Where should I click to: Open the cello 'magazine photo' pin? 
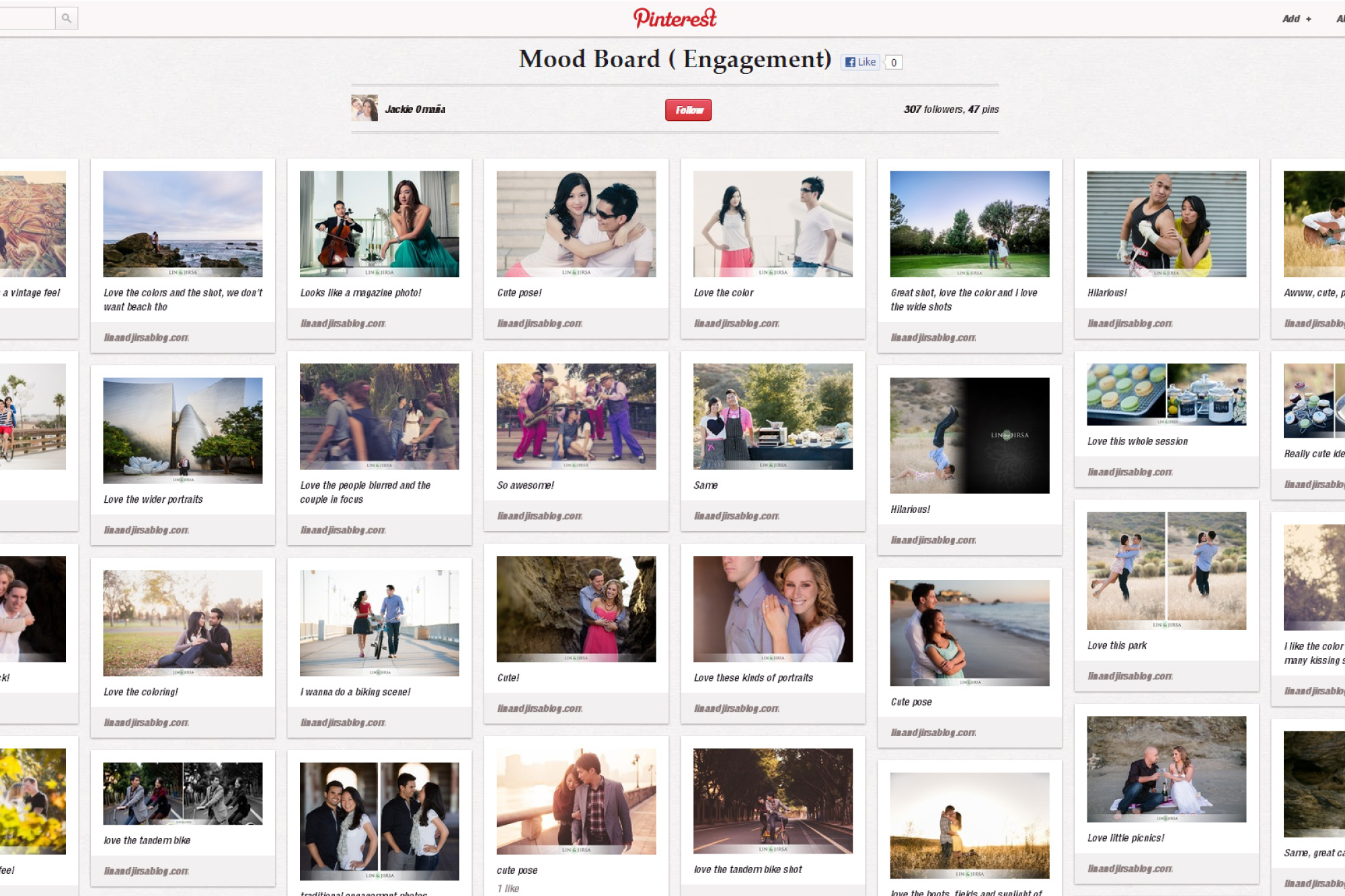coord(379,223)
